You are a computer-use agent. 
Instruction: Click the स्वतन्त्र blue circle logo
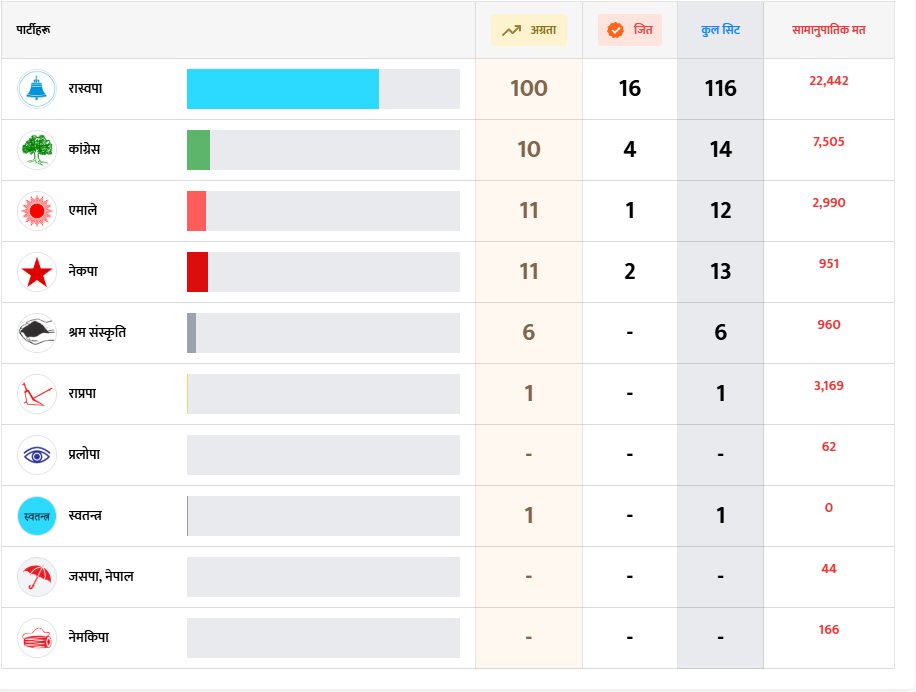(37, 516)
